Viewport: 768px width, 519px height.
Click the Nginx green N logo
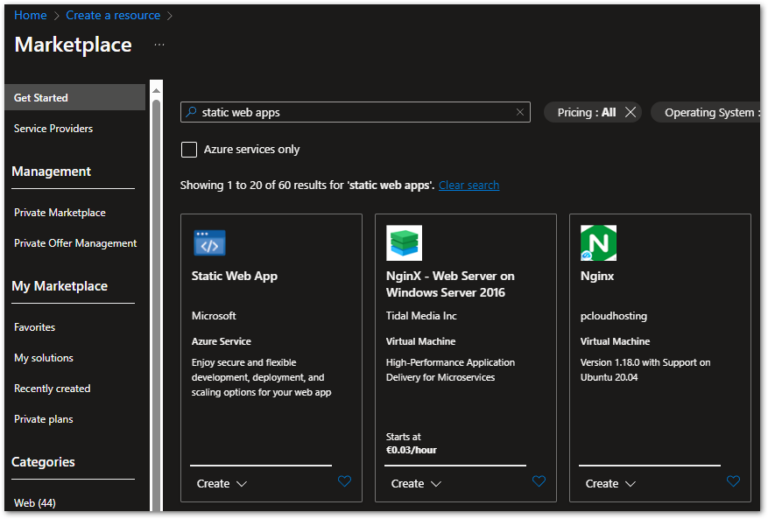(598, 243)
